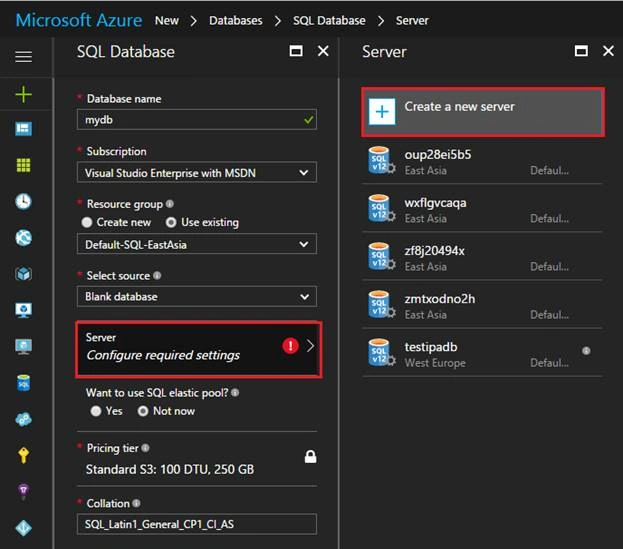The image size is (623, 549).
Task: Open Cloud services sidebar icon
Action: pos(23,419)
